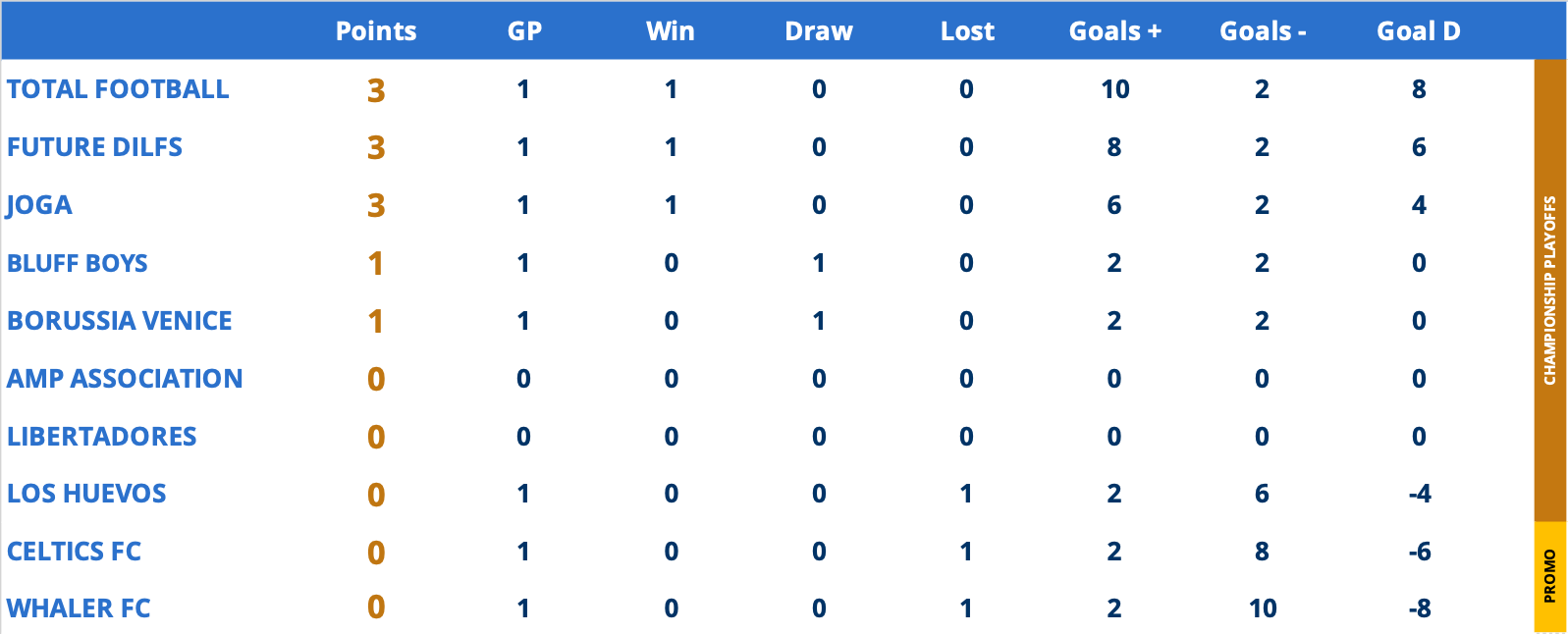Click the GP column header
Screen dimensions: 1568x634
coord(524,31)
